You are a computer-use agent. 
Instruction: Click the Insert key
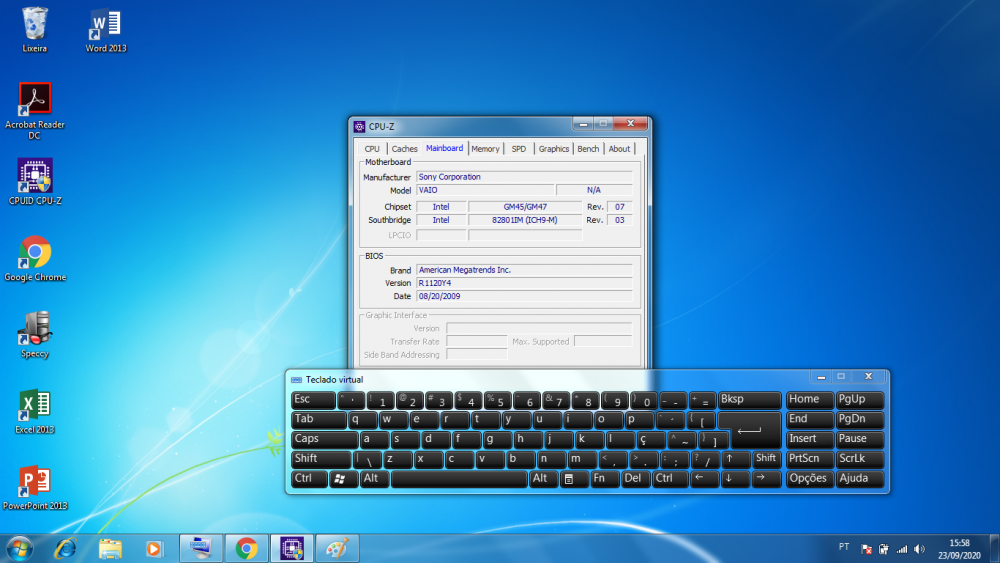[809, 439]
